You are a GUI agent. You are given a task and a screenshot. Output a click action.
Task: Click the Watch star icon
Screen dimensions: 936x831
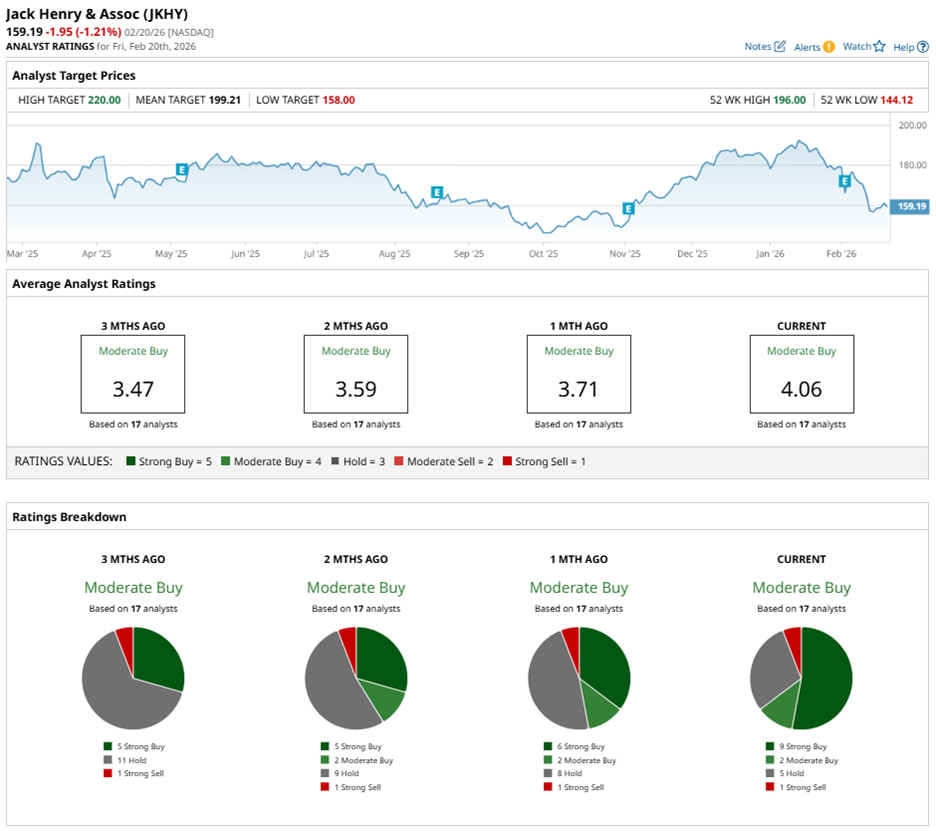[x=879, y=47]
